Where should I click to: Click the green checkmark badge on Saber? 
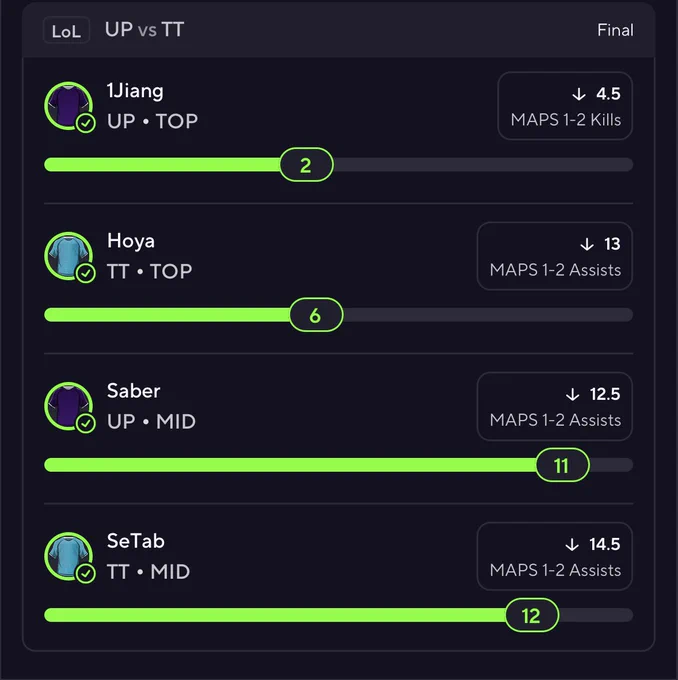click(86, 424)
